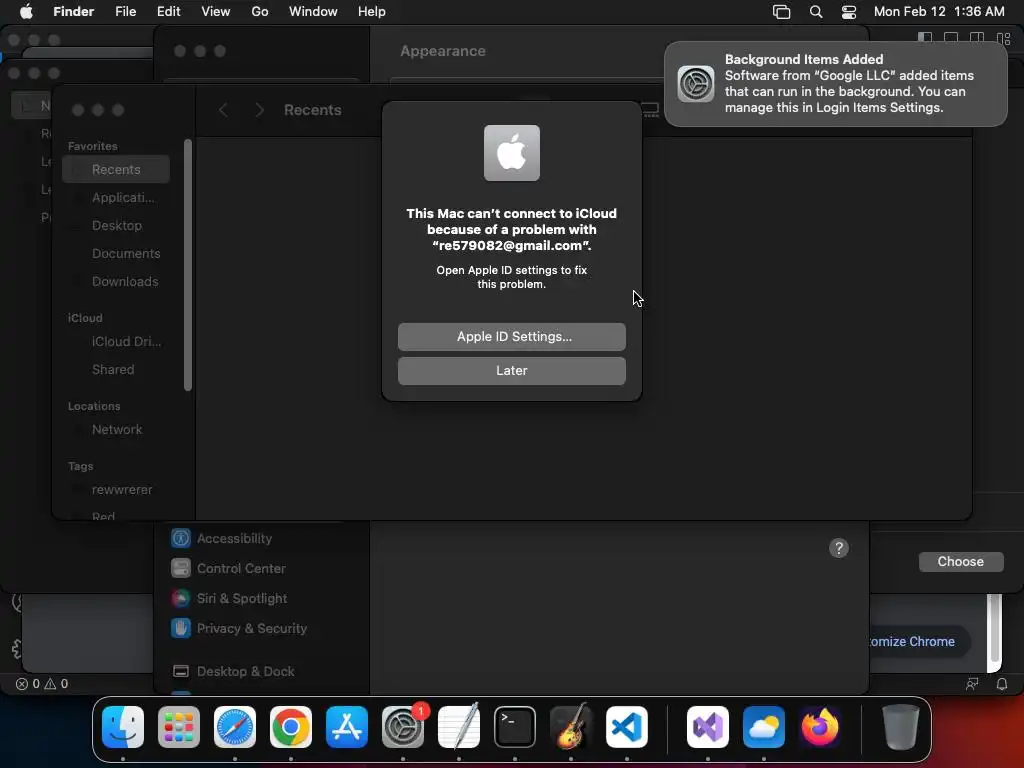Open the Window menu
The width and height of the screenshot is (1024, 768).
coord(313,11)
